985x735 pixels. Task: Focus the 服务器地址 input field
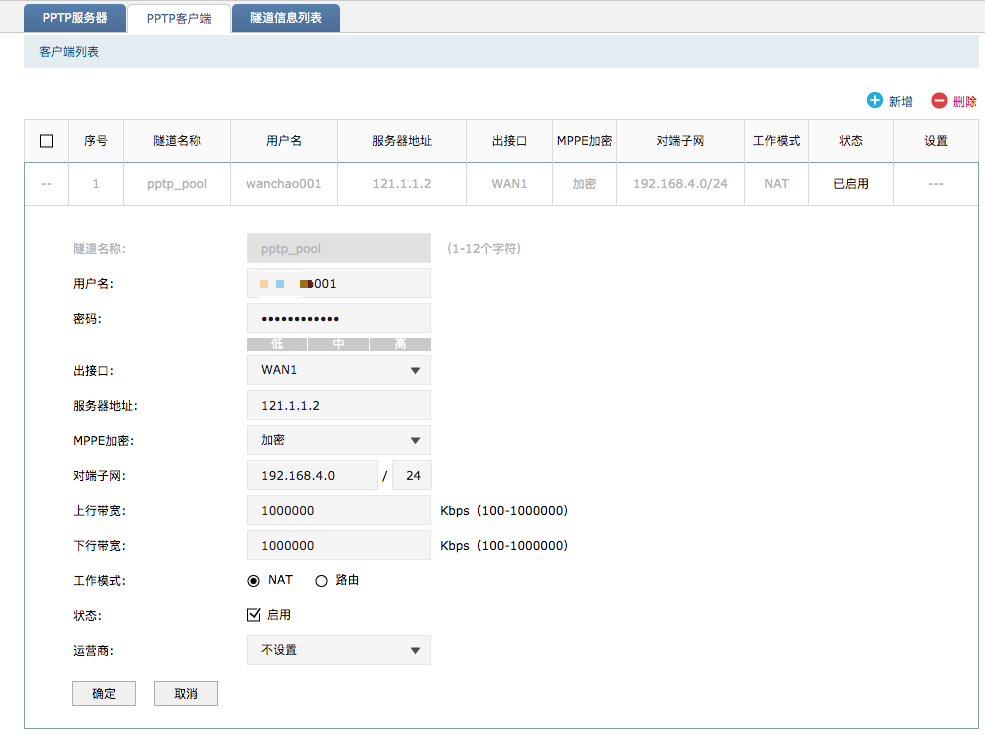338,405
